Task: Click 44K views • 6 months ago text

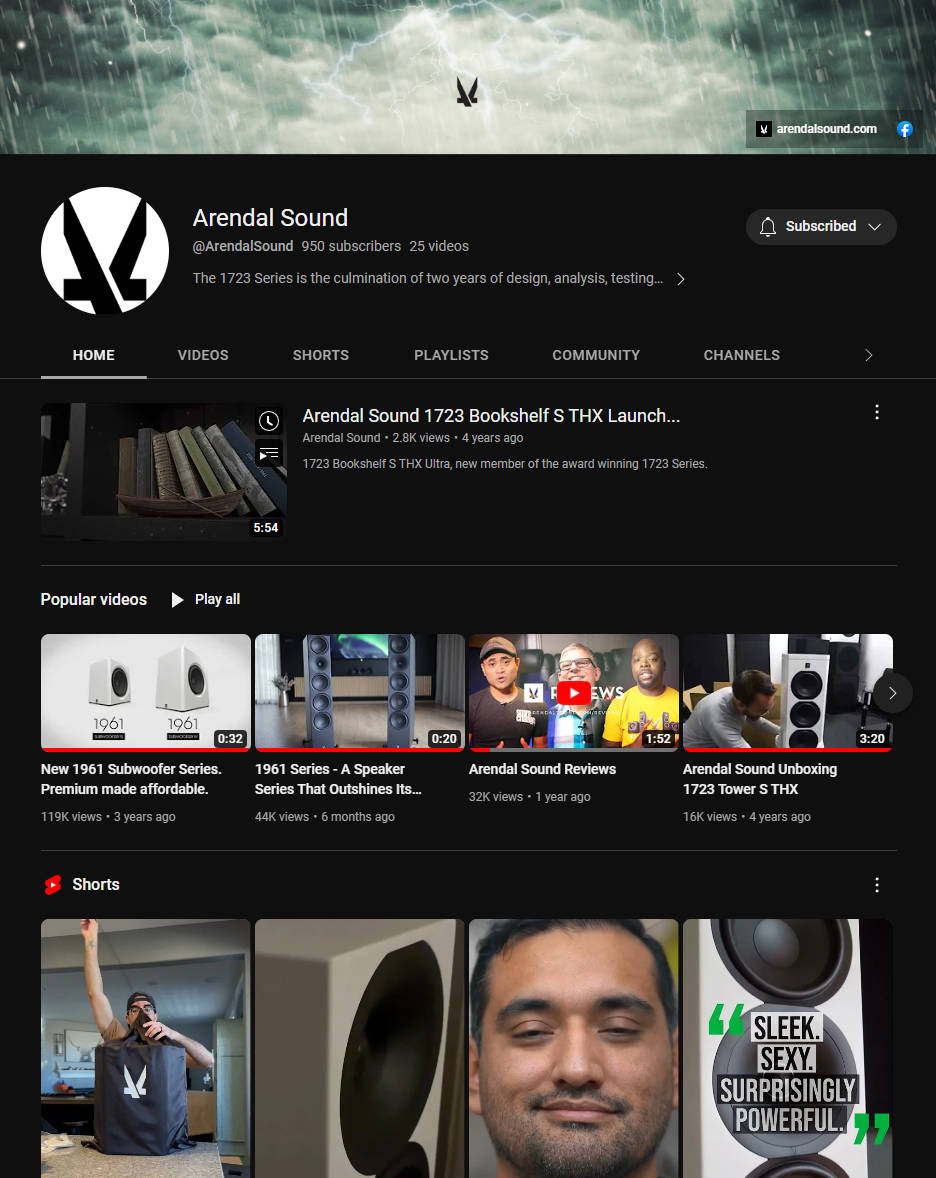Action: [325, 817]
